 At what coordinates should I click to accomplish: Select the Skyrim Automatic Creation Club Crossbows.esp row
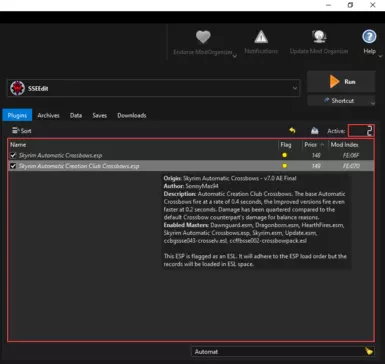click(191, 166)
